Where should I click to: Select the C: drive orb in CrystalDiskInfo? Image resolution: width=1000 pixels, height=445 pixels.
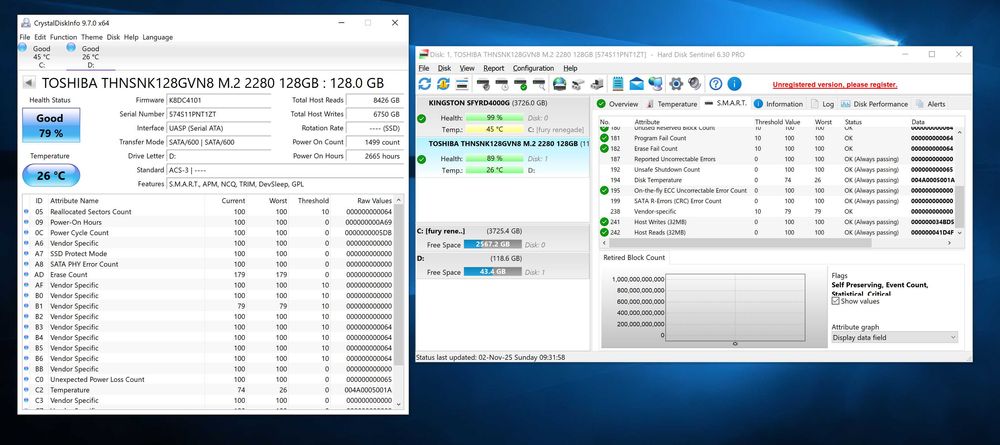coord(23,47)
